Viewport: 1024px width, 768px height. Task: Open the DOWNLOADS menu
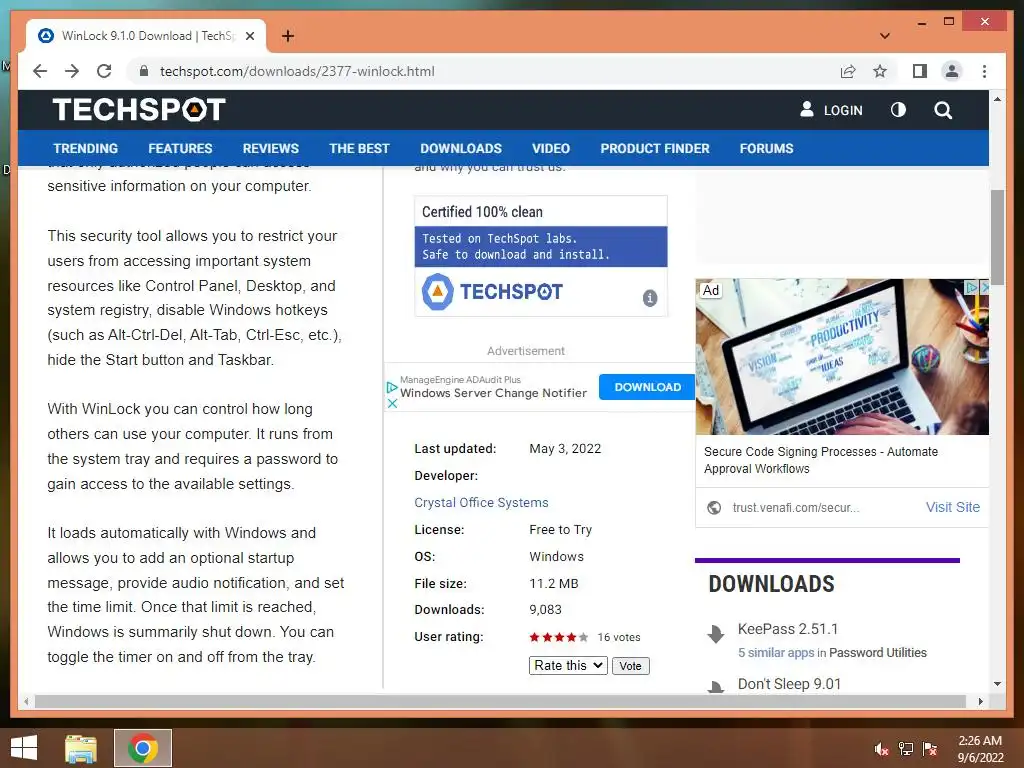click(461, 148)
